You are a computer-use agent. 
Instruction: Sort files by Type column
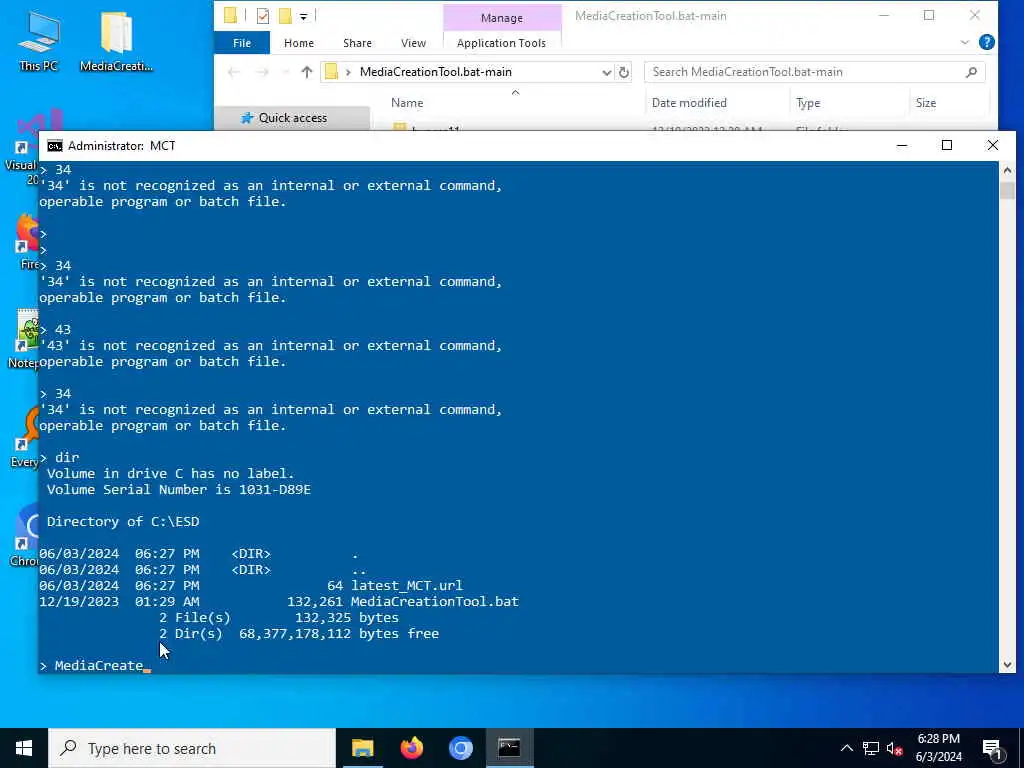808,103
